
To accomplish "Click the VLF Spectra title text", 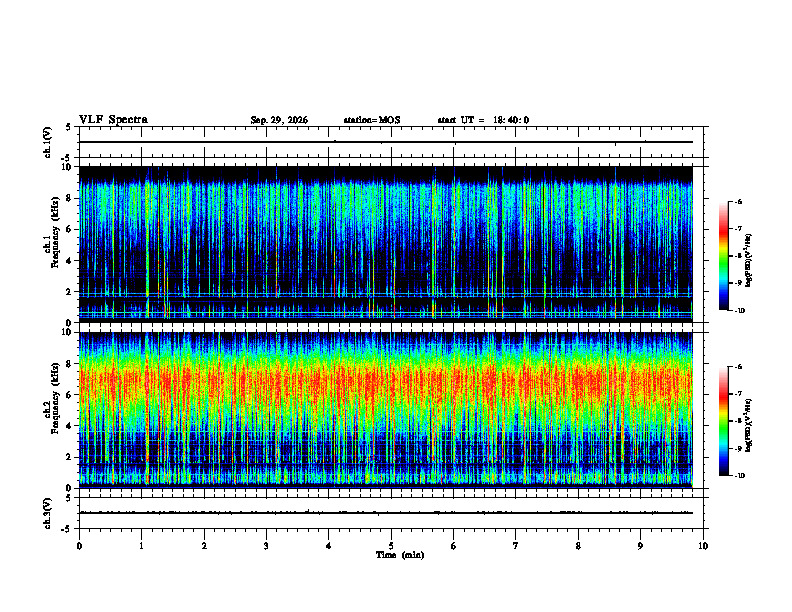I will pyautogui.click(x=113, y=120).
